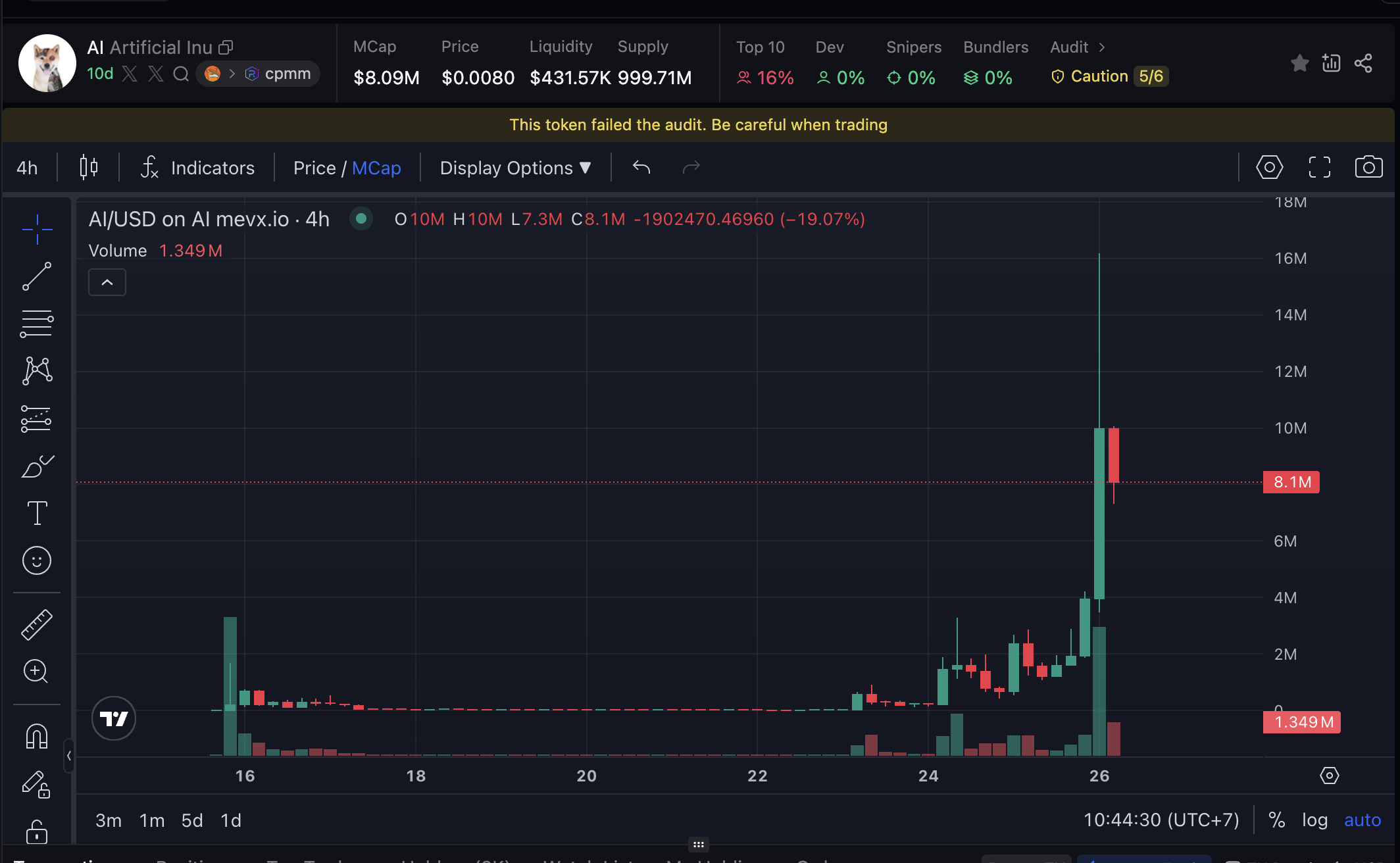Click the AI/USD on AI mevx.io title
The image size is (1400, 863).
209,219
